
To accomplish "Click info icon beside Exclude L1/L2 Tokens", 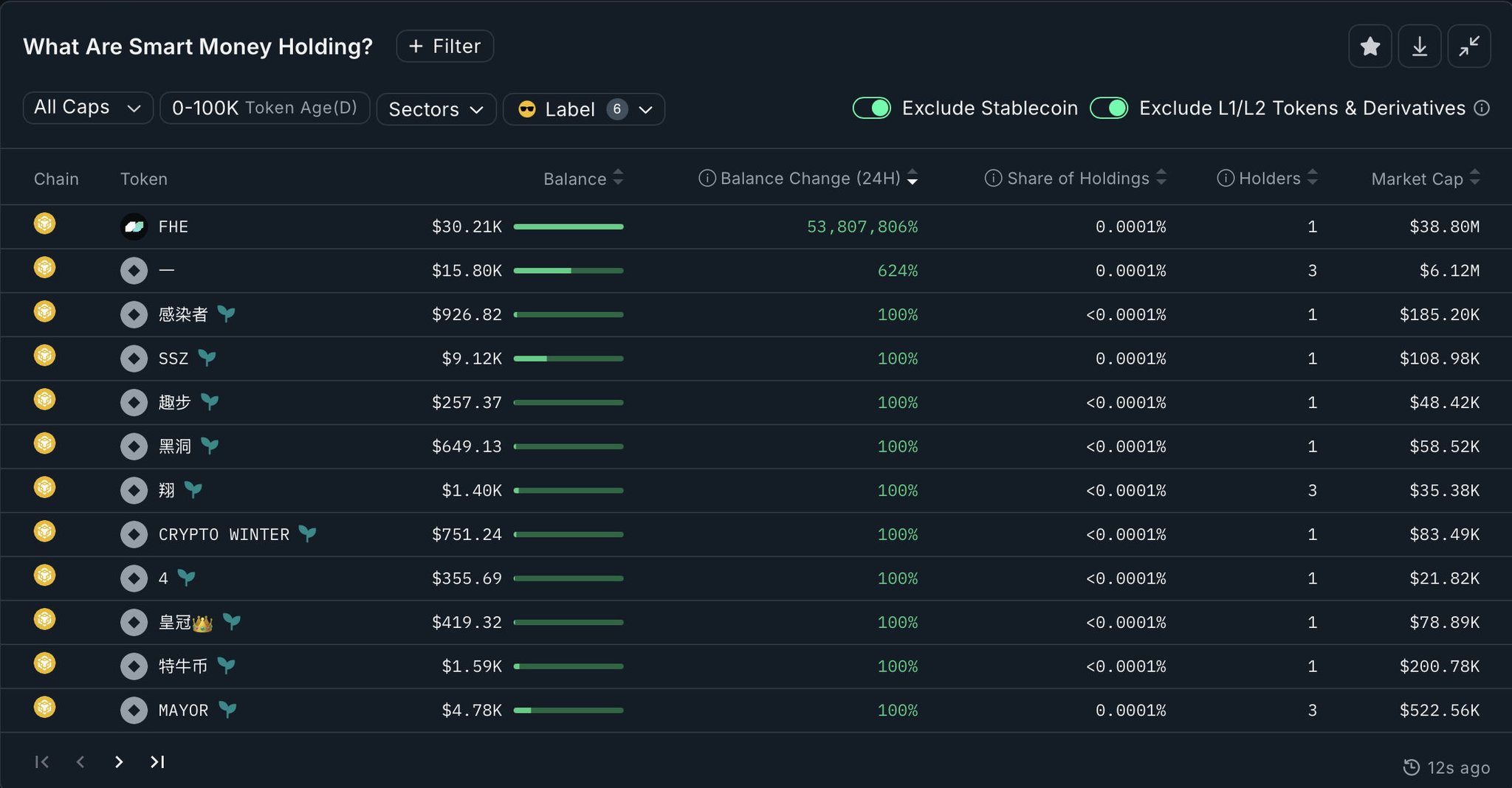I will click(x=1481, y=108).
